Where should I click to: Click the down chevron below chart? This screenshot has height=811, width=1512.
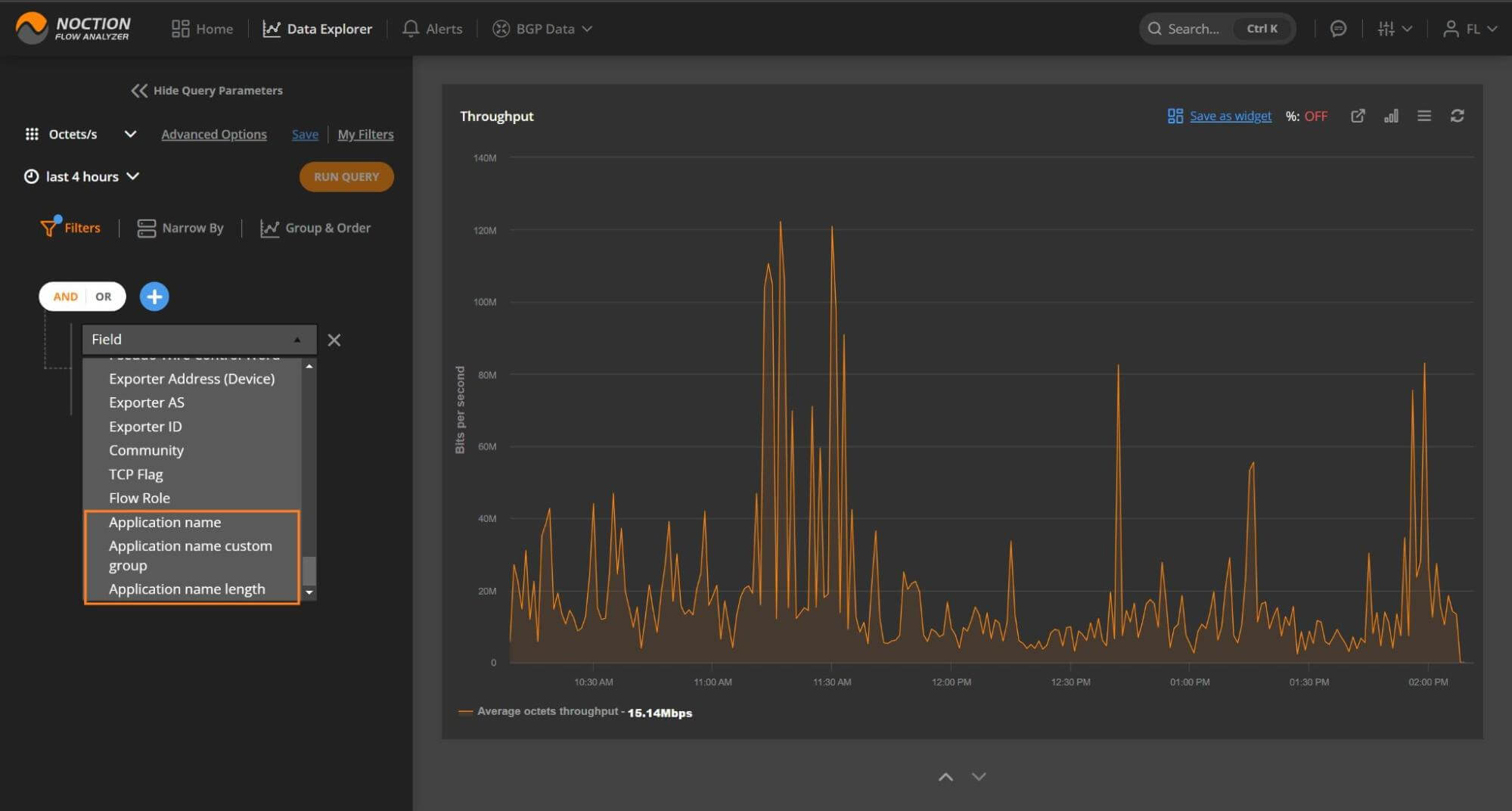point(979,777)
